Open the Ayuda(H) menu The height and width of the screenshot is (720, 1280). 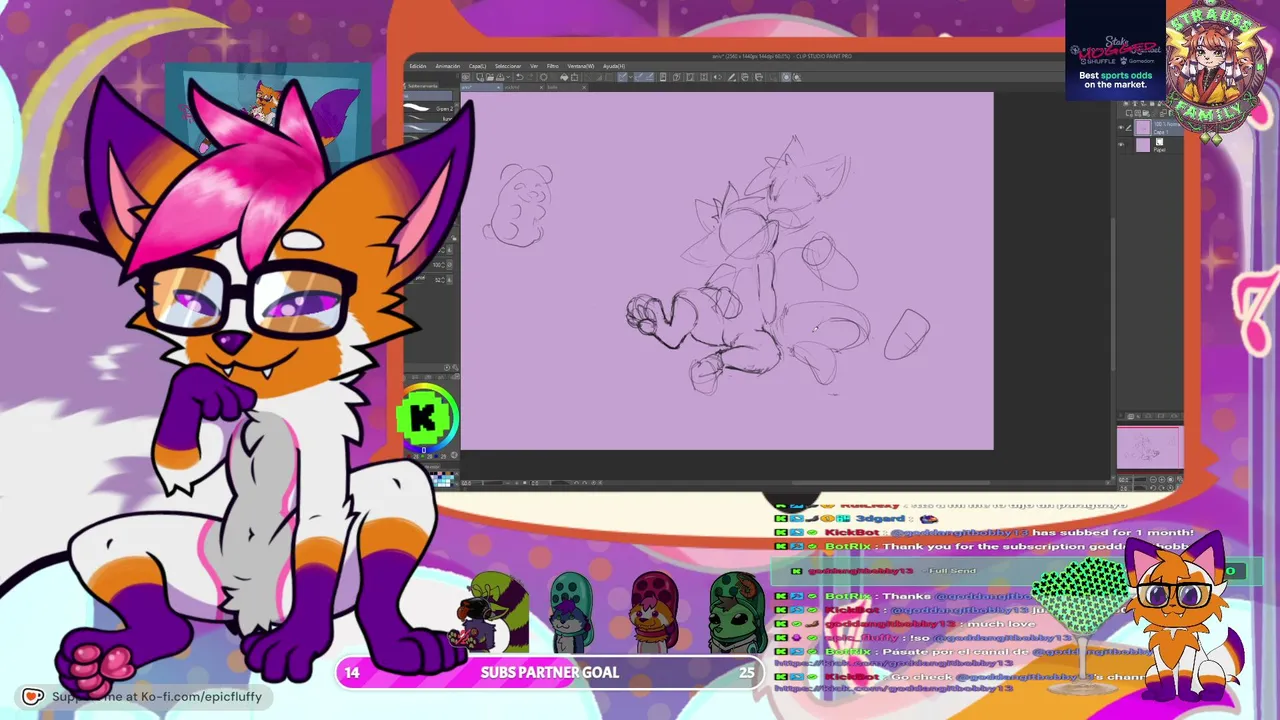[x=613, y=66]
